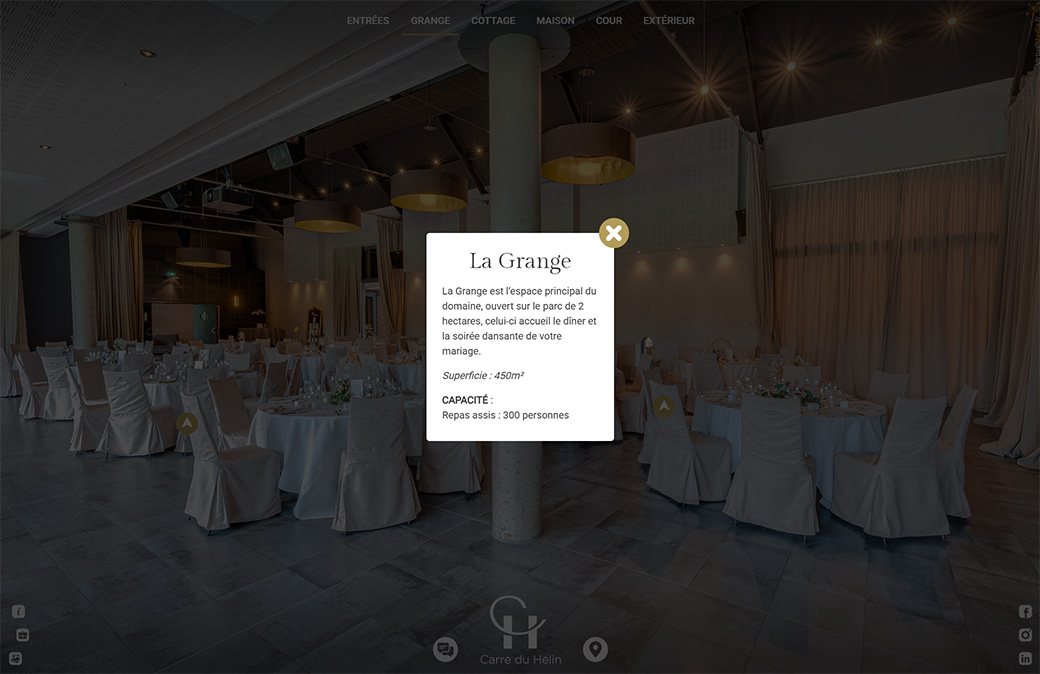The height and width of the screenshot is (674, 1040).
Task: Click the briefcase icon at bottom left
Action: pyautogui.click(x=22, y=636)
